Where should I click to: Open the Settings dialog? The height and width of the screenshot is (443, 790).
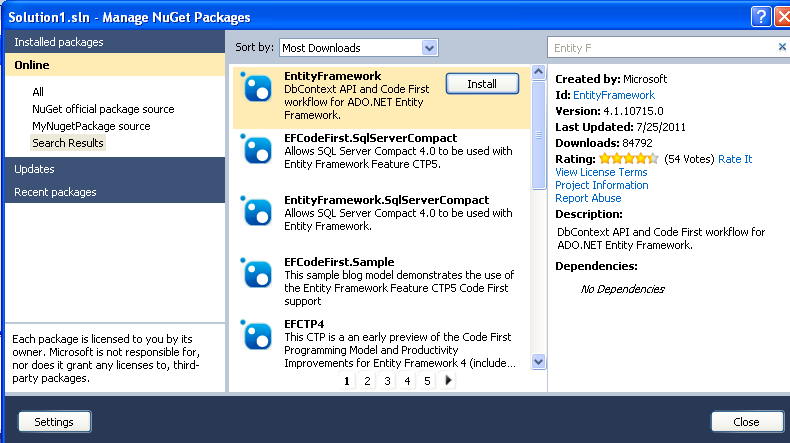pos(54,422)
